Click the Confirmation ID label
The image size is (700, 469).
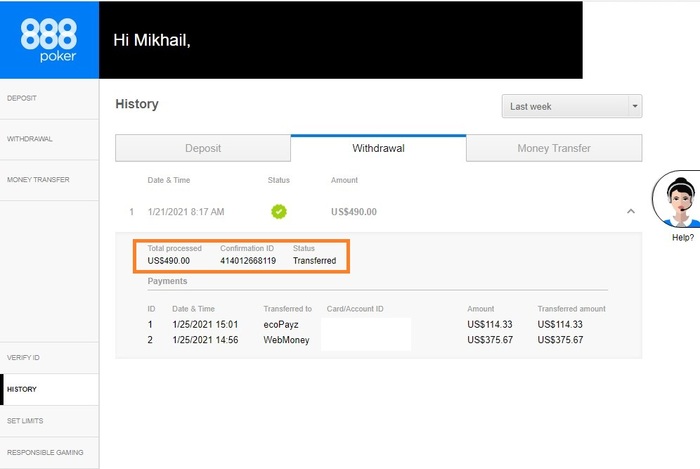(x=247, y=249)
